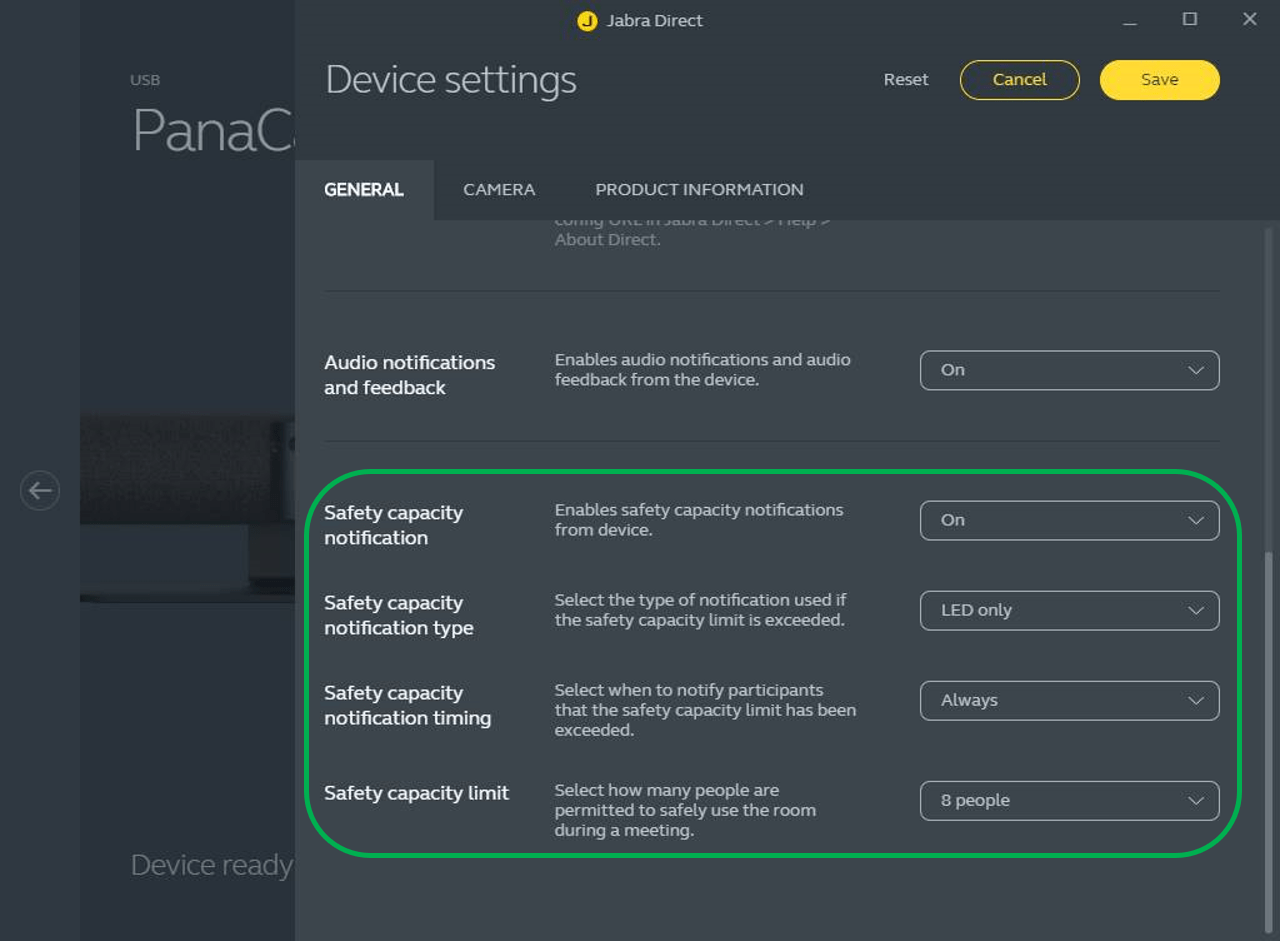This screenshot has height=941, width=1280.
Task: Close the Jabra Direct window
Action: [x=1249, y=20]
